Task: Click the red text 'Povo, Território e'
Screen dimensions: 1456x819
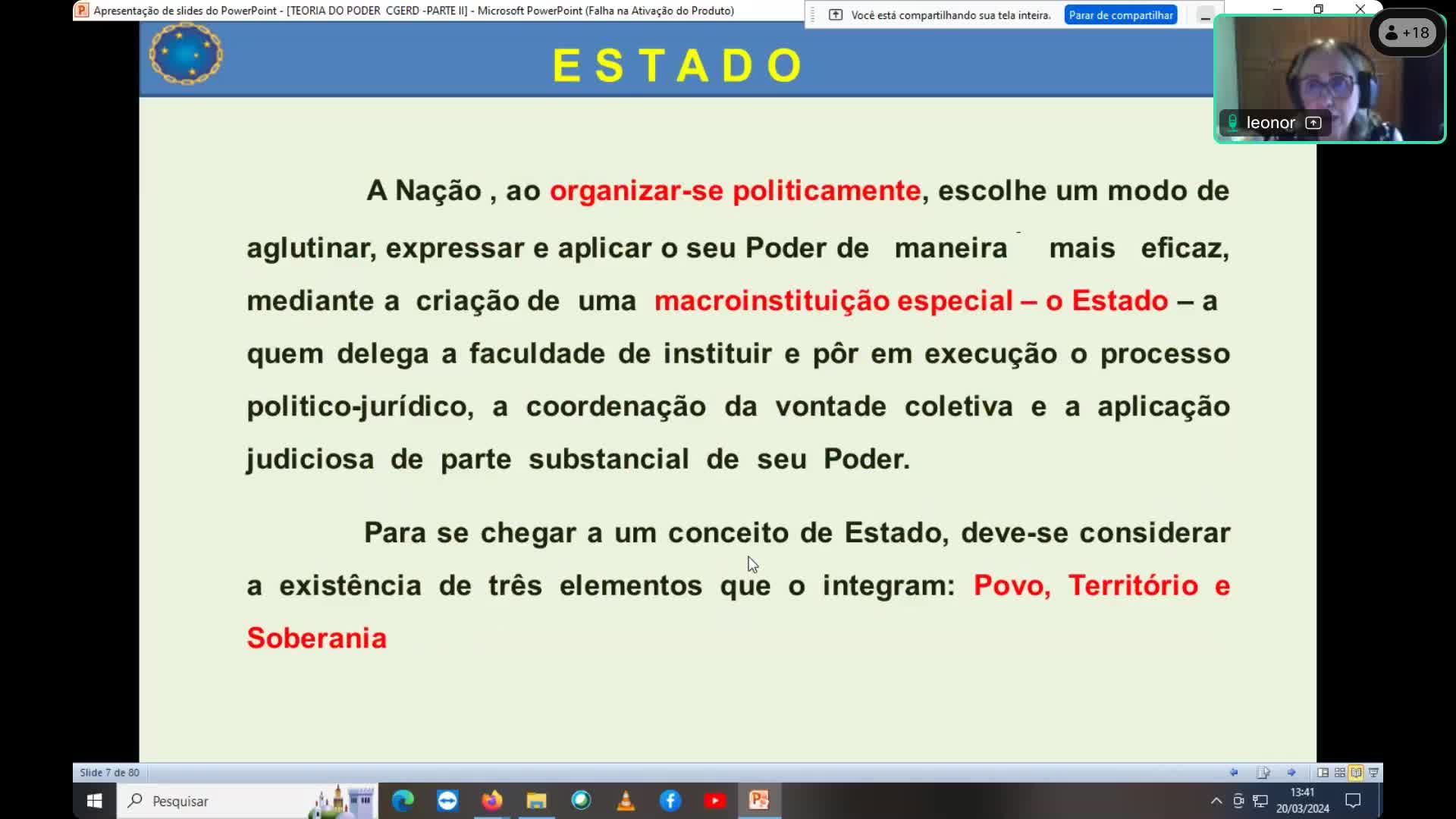Action: click(1102, 585)
